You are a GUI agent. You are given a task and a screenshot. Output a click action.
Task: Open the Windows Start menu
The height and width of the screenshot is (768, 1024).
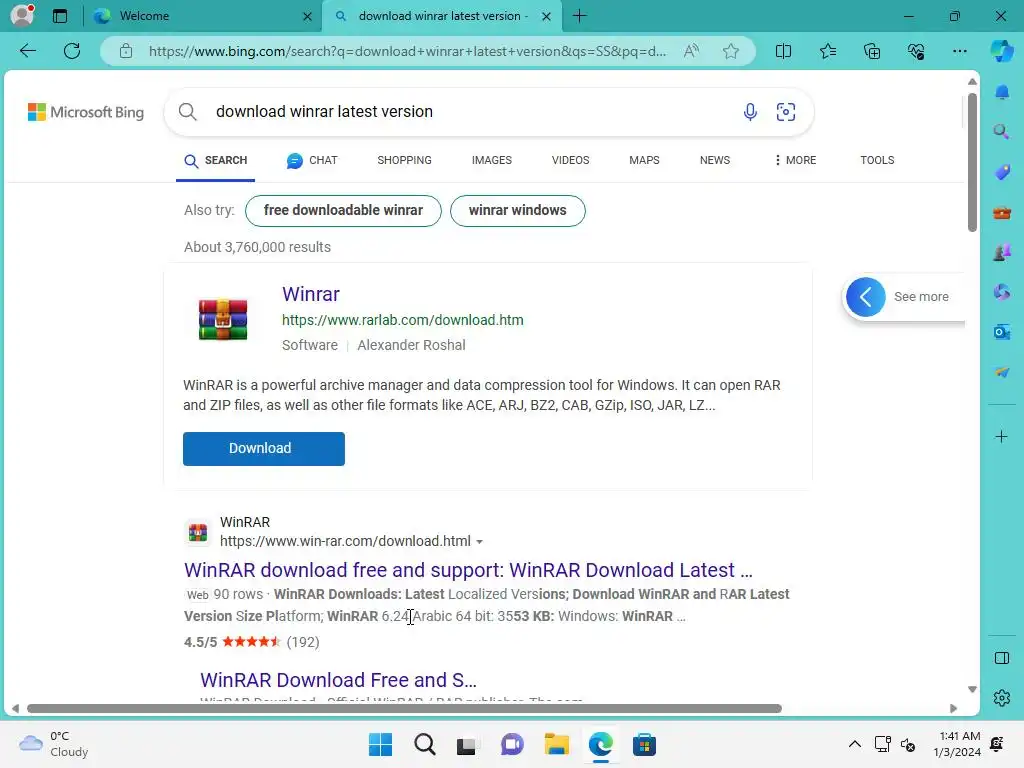point(380,744)
